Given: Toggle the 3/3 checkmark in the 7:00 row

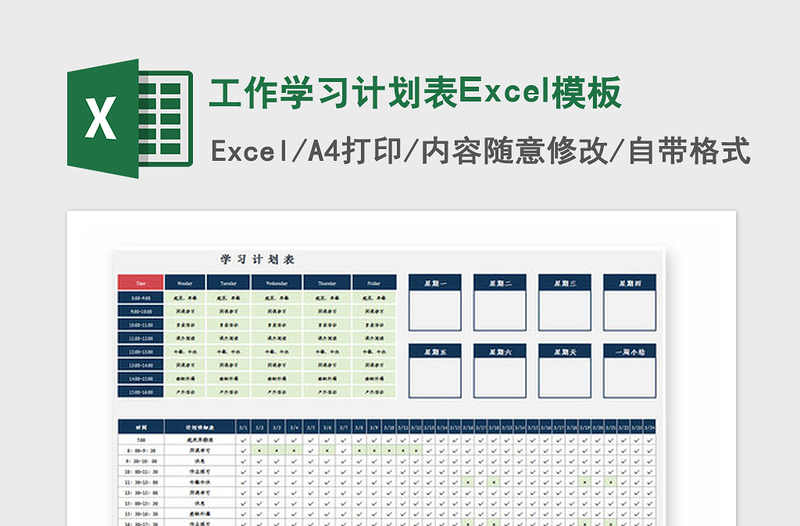Looking at the screenshot, I should (277, 439).
